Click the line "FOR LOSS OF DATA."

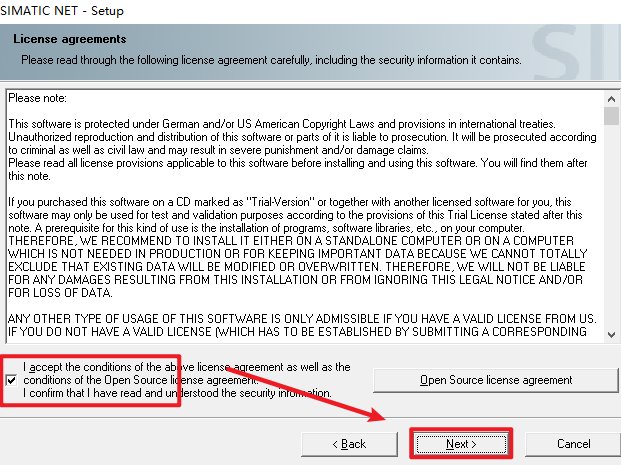click(60, 293)
